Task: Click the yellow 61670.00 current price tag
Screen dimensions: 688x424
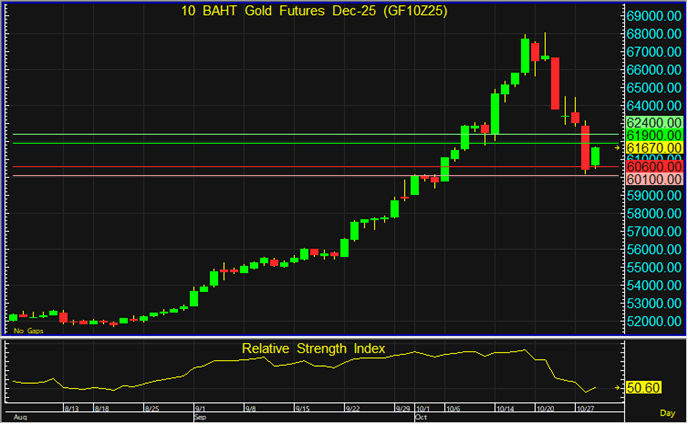Action: pos(653,148)
